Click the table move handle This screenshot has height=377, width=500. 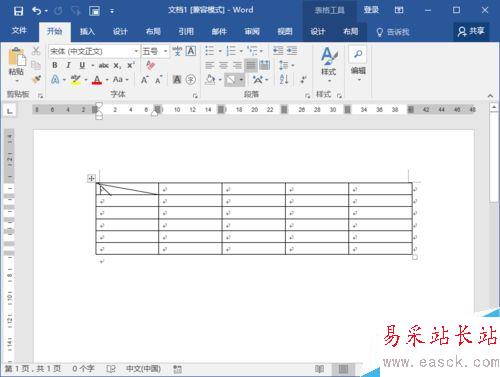91,178
